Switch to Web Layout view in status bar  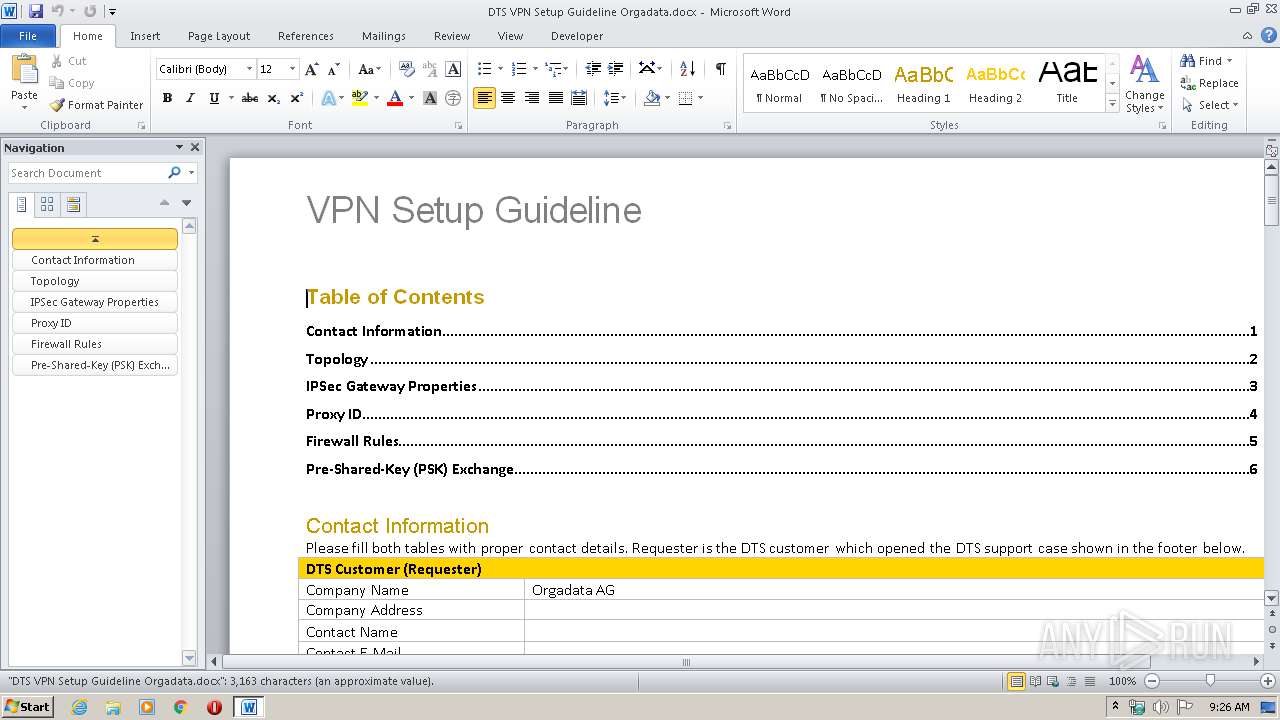1052,681
